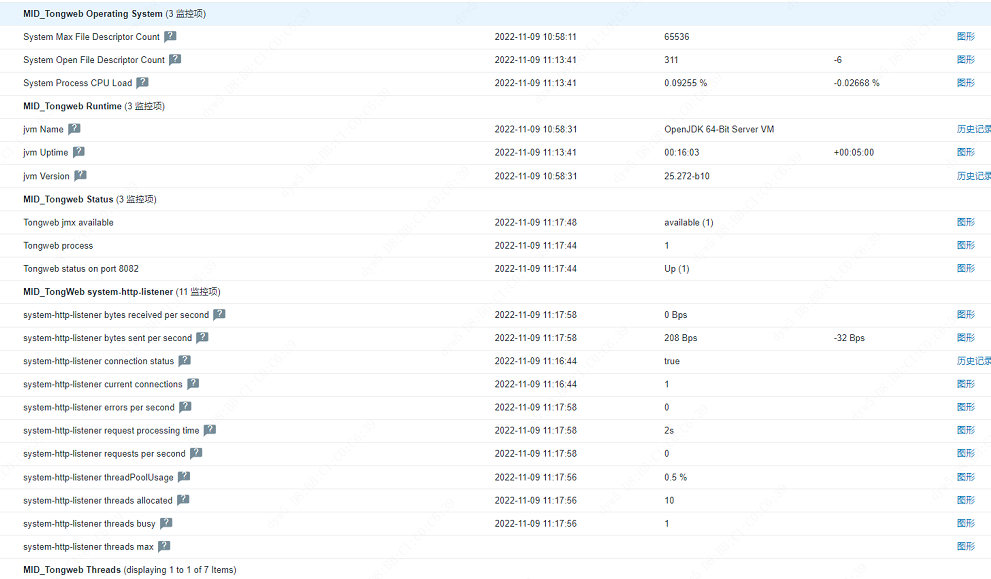View graph of listener request processing time
Image resolution: width=991 pixels, height=579 pixels.
(966, 430)
